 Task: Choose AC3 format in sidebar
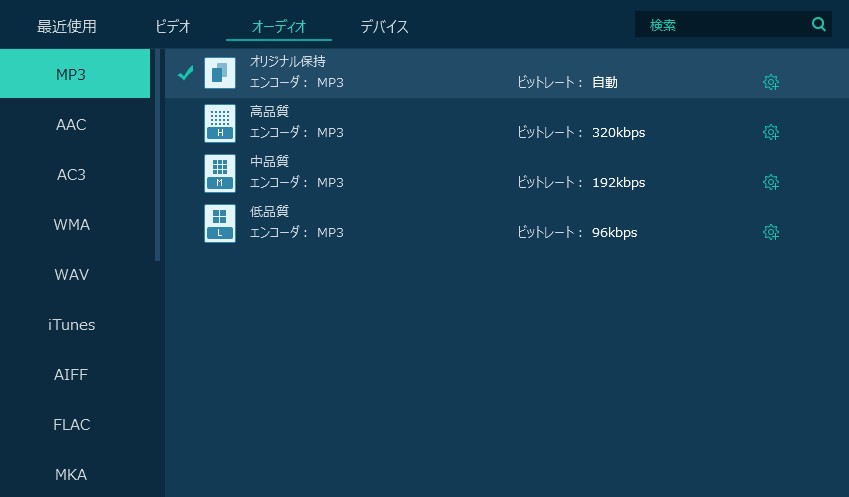[x=71, y=174]
